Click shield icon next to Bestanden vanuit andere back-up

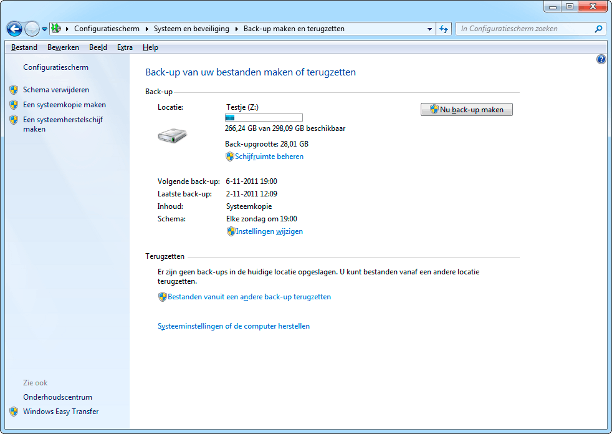162,297
